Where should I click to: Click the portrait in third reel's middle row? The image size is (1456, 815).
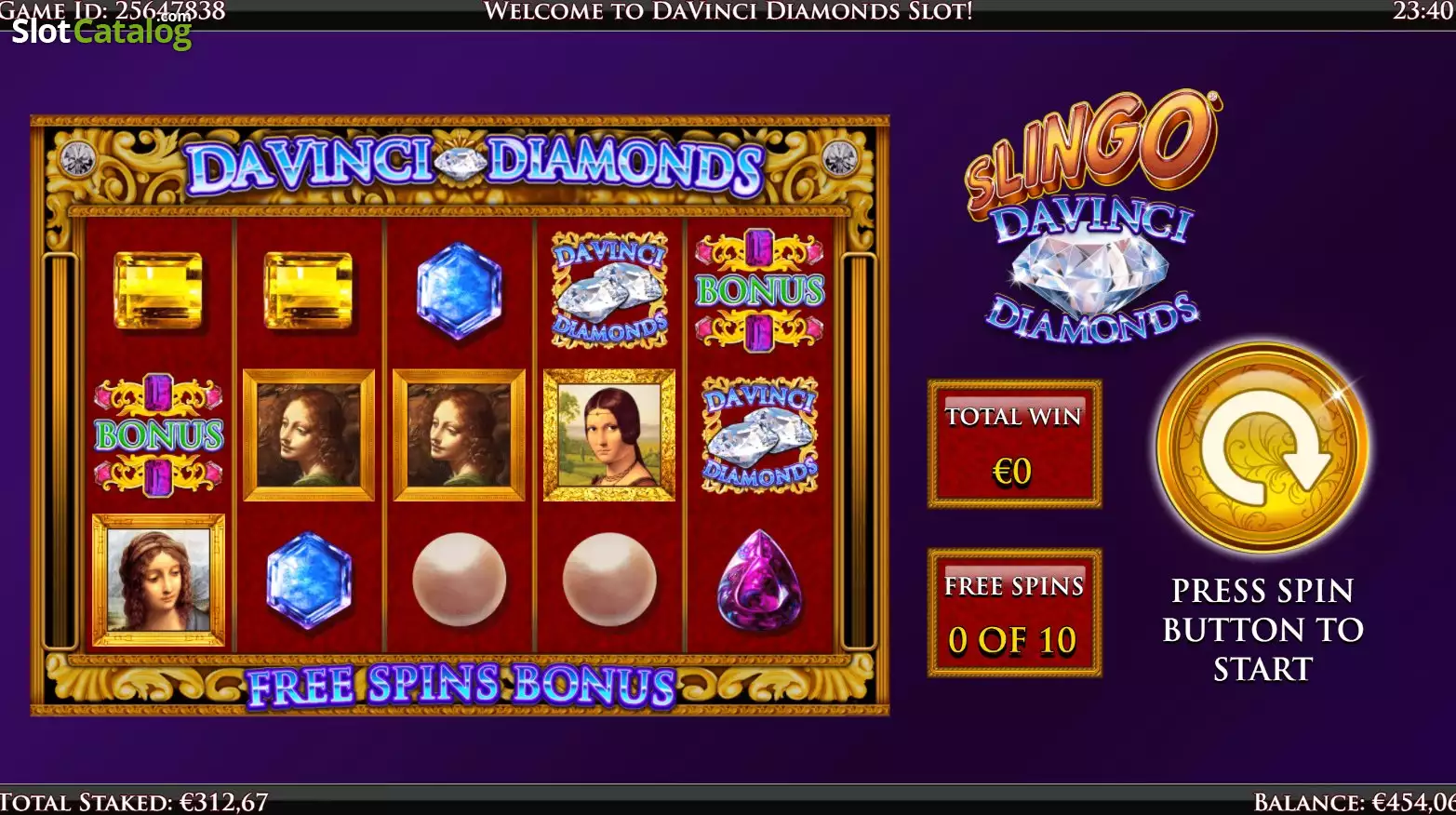pyautogui.click(x=459, y=434)
